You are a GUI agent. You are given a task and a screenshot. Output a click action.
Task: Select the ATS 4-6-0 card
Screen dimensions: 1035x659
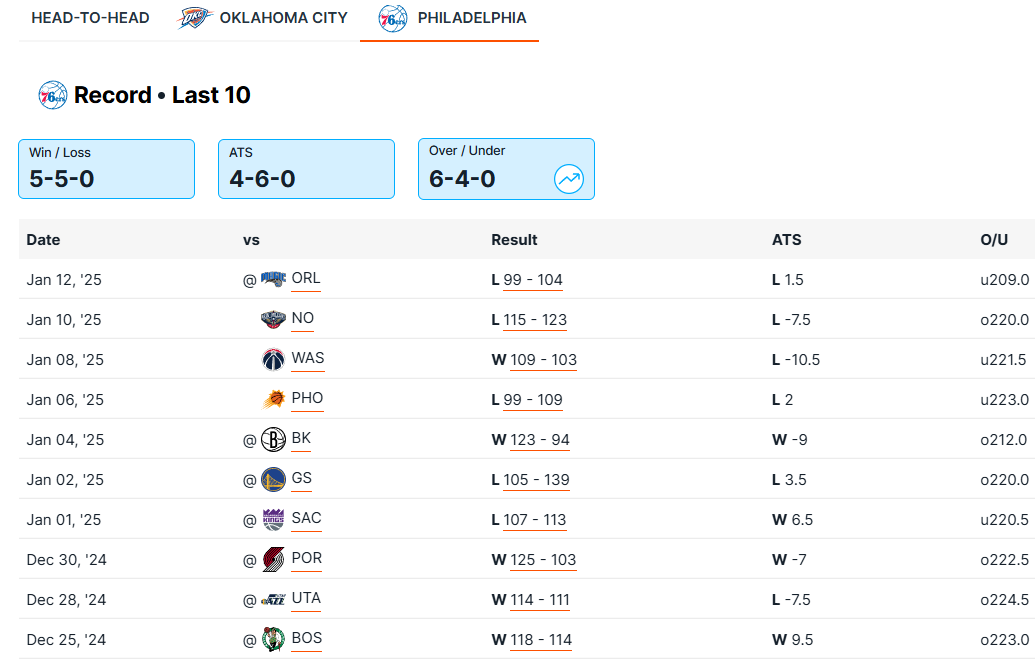(x=306, y=169)
